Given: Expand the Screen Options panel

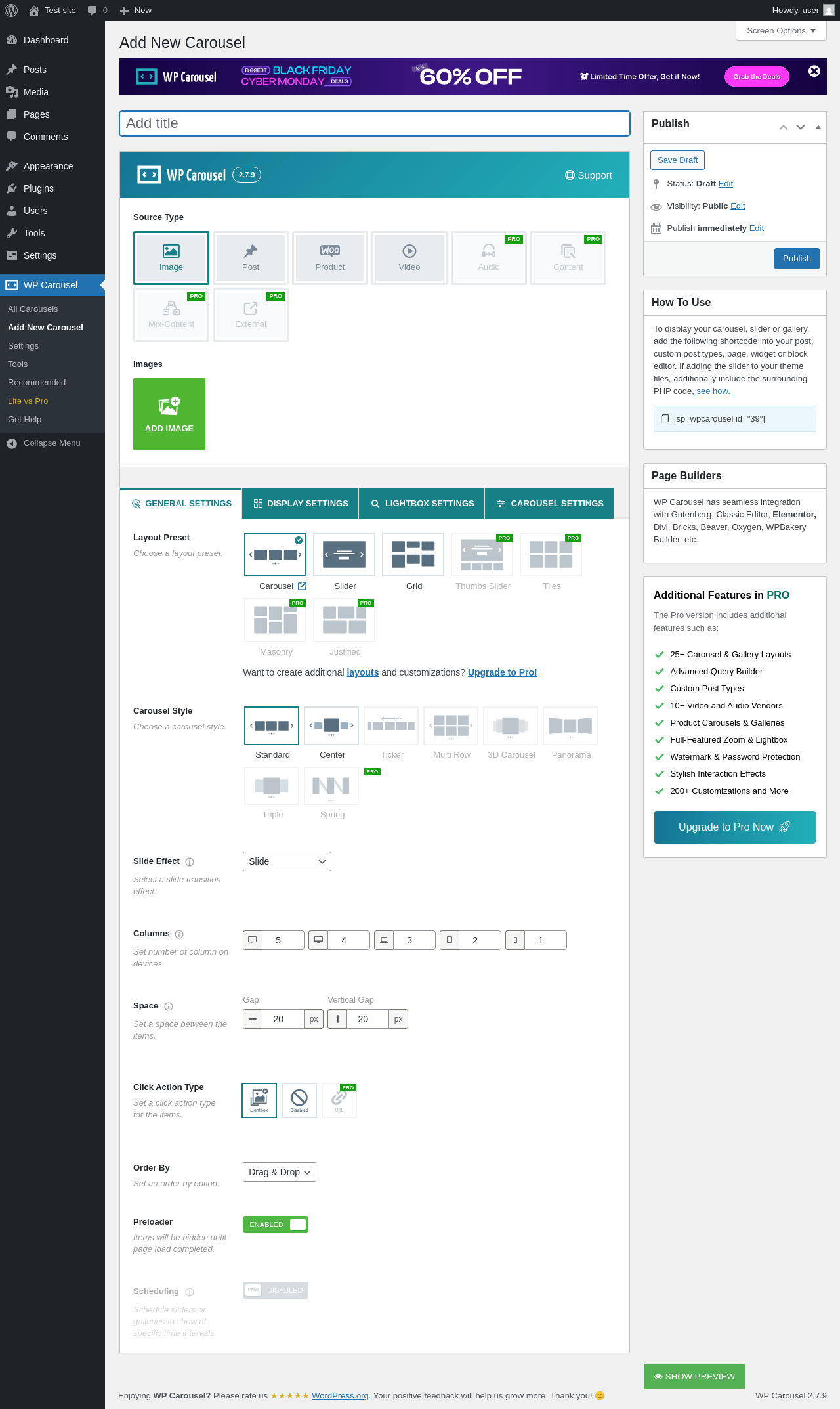Looking at the screenshot, I should tap(781, 31).
